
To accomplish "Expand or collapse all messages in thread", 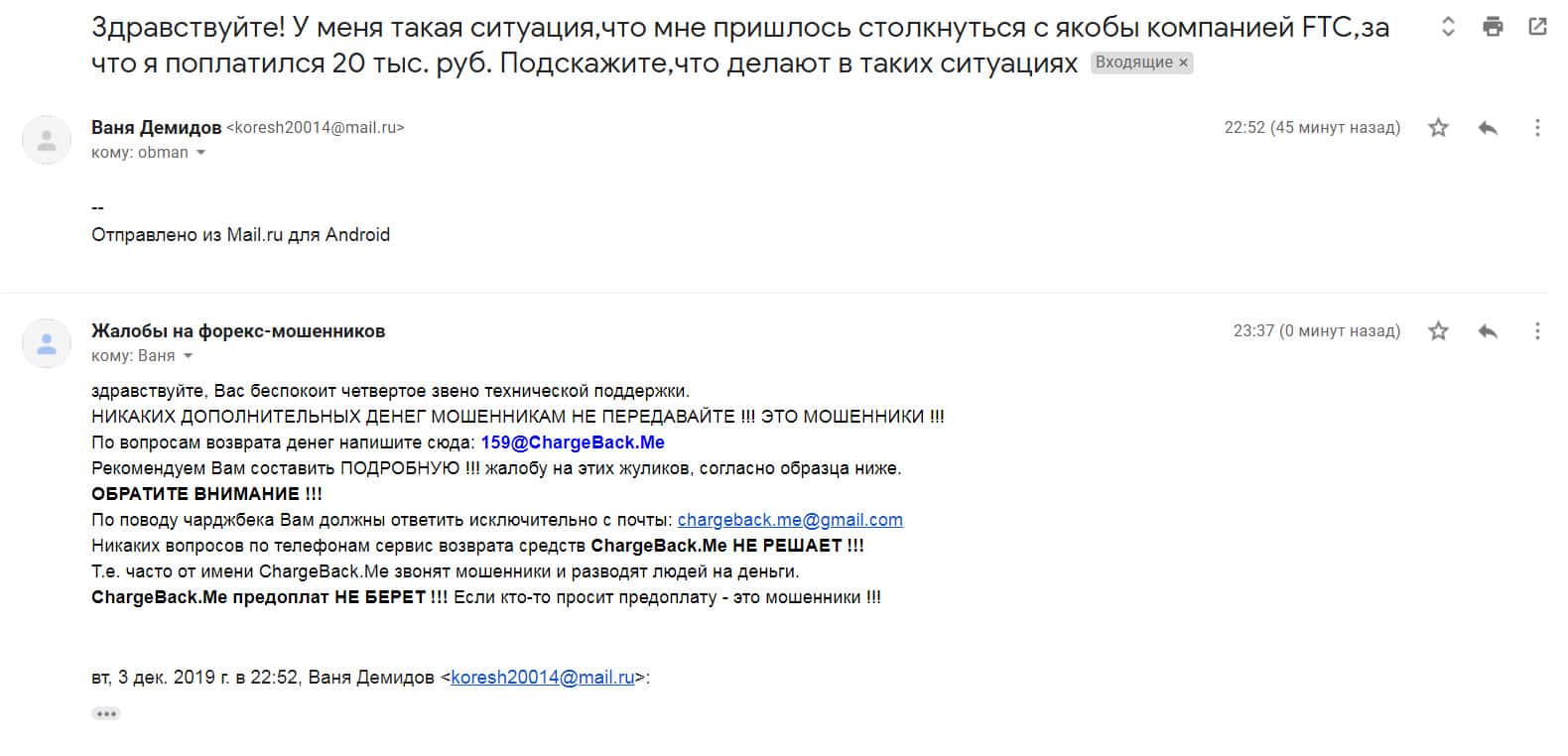I will click(x=1448, y=28).
